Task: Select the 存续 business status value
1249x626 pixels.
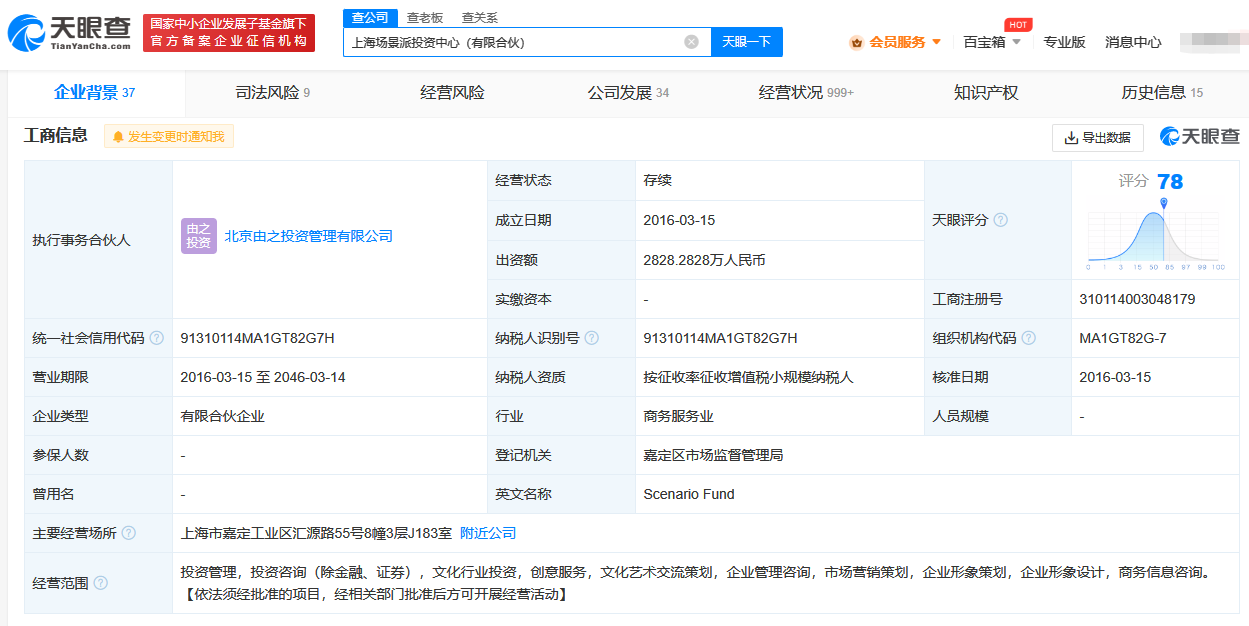Action: [x=658, y=181]
